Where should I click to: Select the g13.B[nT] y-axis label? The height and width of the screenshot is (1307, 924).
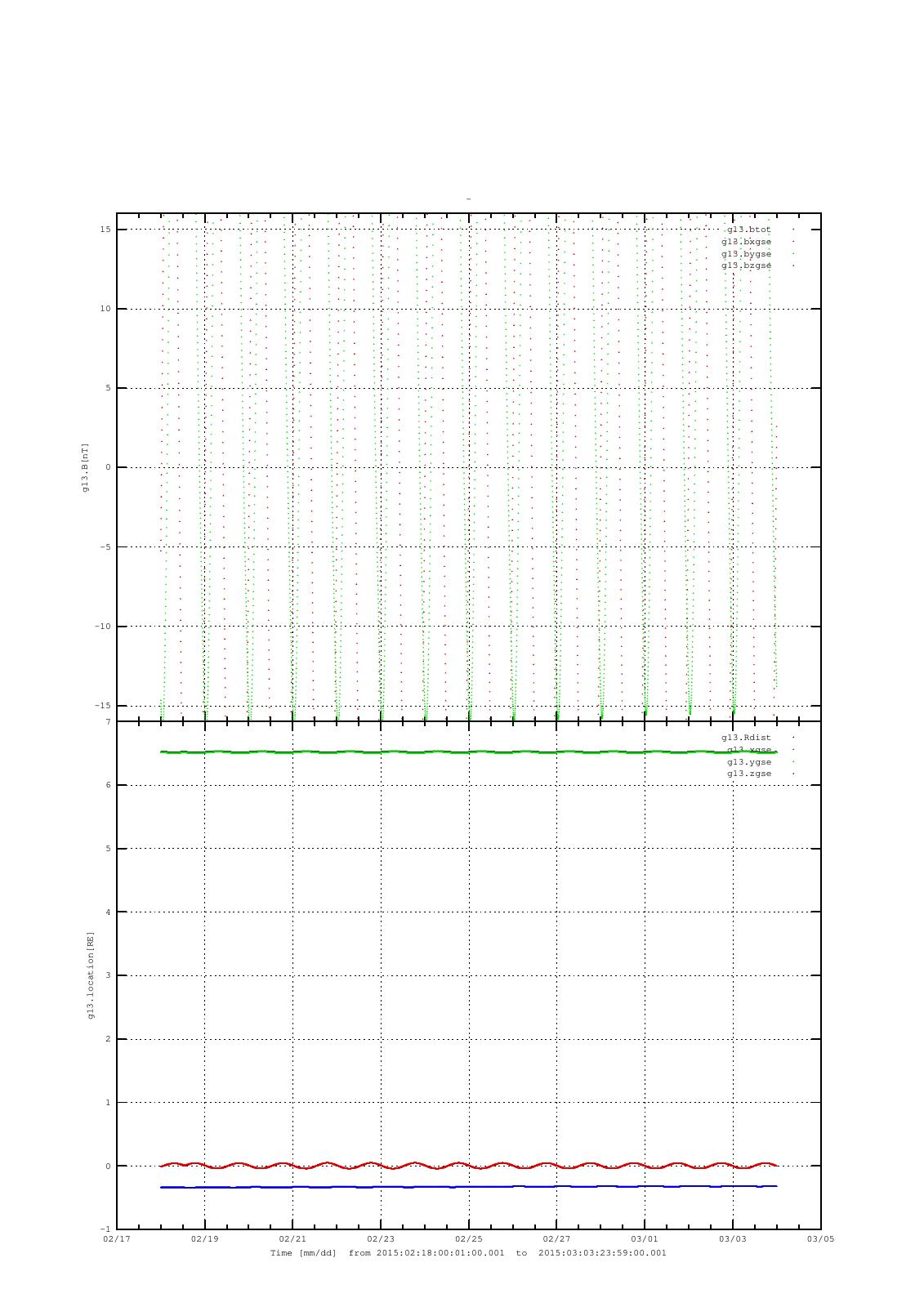85,467
